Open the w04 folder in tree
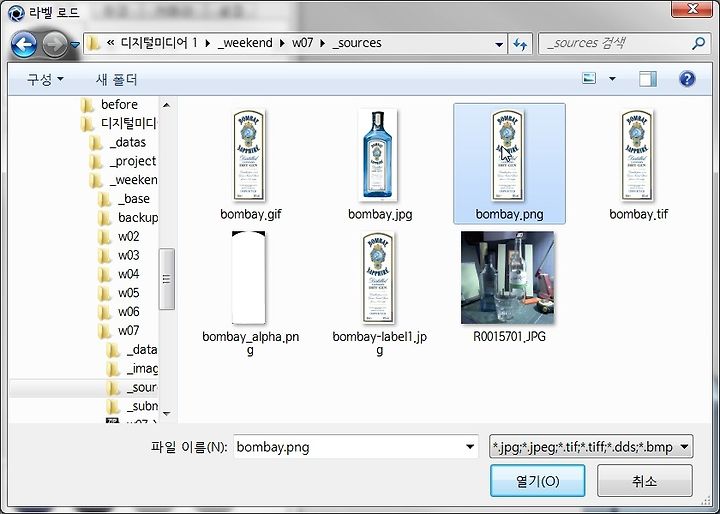The height and width of the screenshot is (514, 720). tap(118, 274)
